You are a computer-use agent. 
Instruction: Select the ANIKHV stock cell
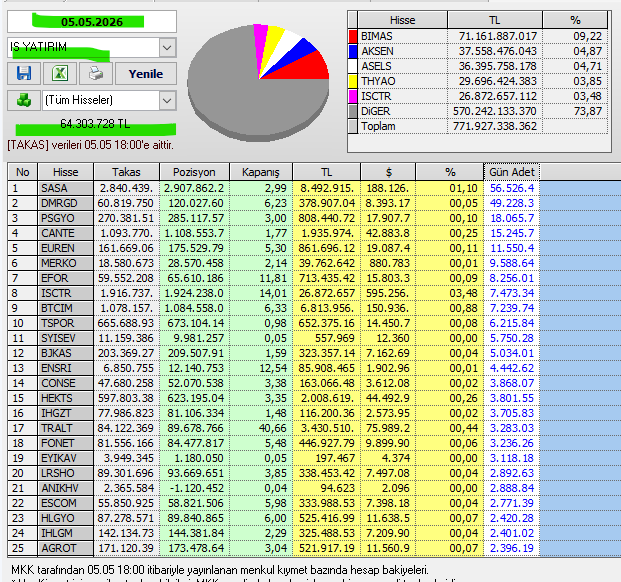click(x=66, y=488)
